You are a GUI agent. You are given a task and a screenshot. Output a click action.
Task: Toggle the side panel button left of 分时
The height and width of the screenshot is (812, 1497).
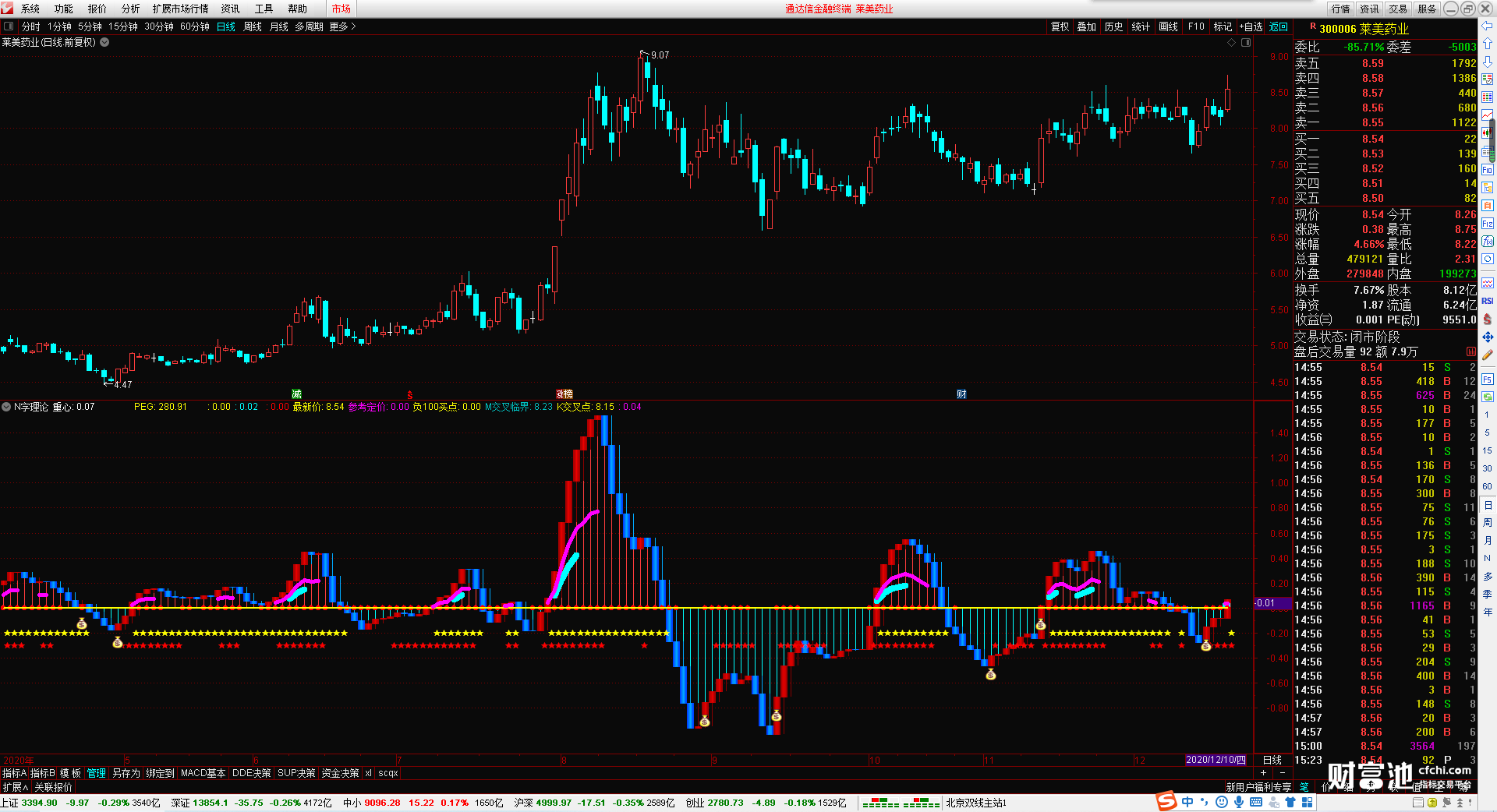(x=9, y=26)
